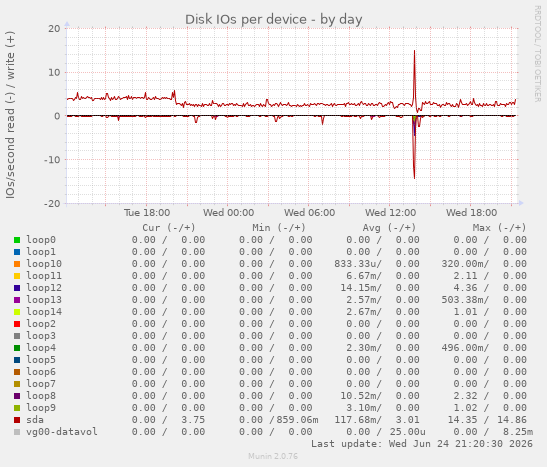The height and width of the screenshot is (467, 547).
Task: Click the Cur (-/+) column header
Action: [x=169, y=228]
